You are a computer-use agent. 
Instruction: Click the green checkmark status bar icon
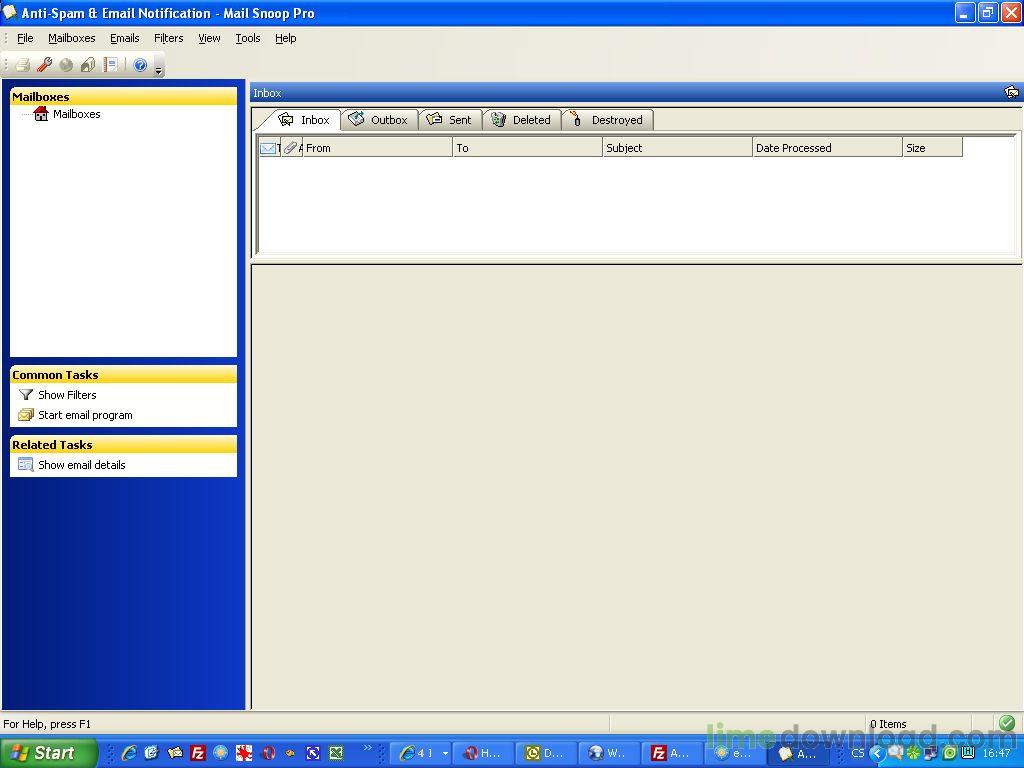1006,723
